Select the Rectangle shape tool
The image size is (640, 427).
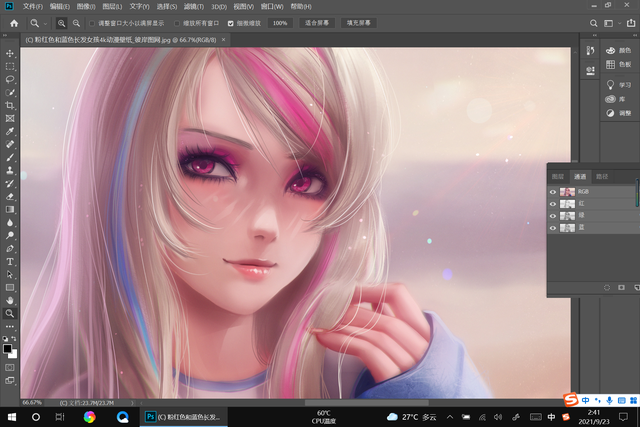point(10,287)
